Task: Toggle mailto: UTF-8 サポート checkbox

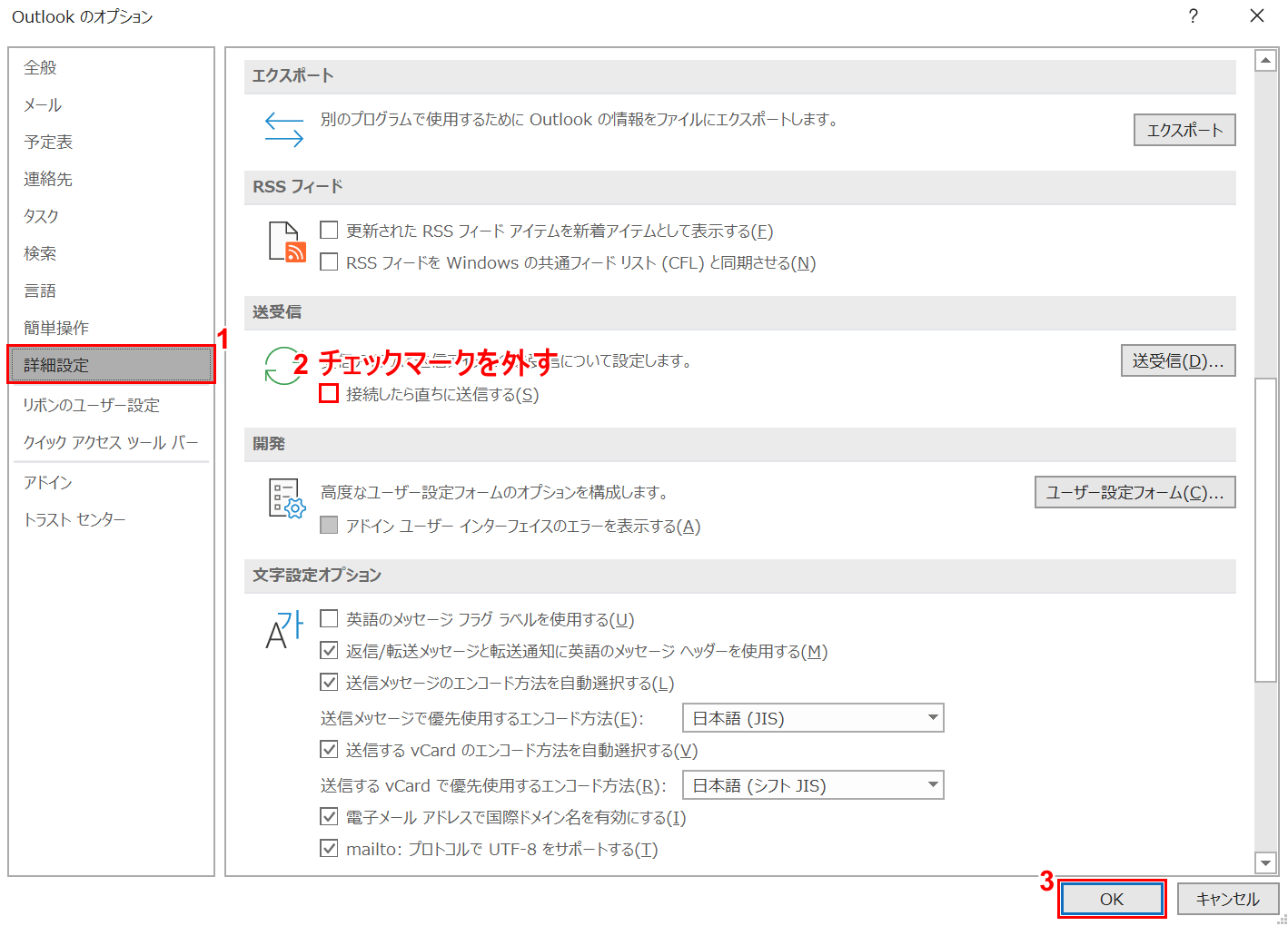Action: tap(329, 849)
